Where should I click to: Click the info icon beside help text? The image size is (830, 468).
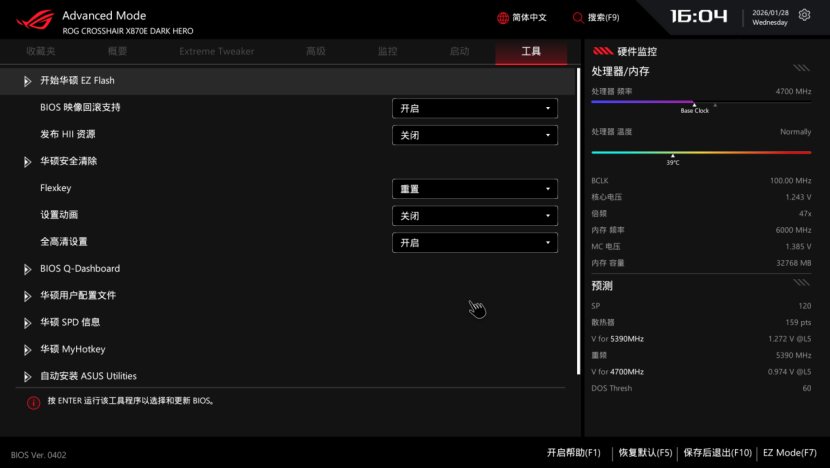33,402
